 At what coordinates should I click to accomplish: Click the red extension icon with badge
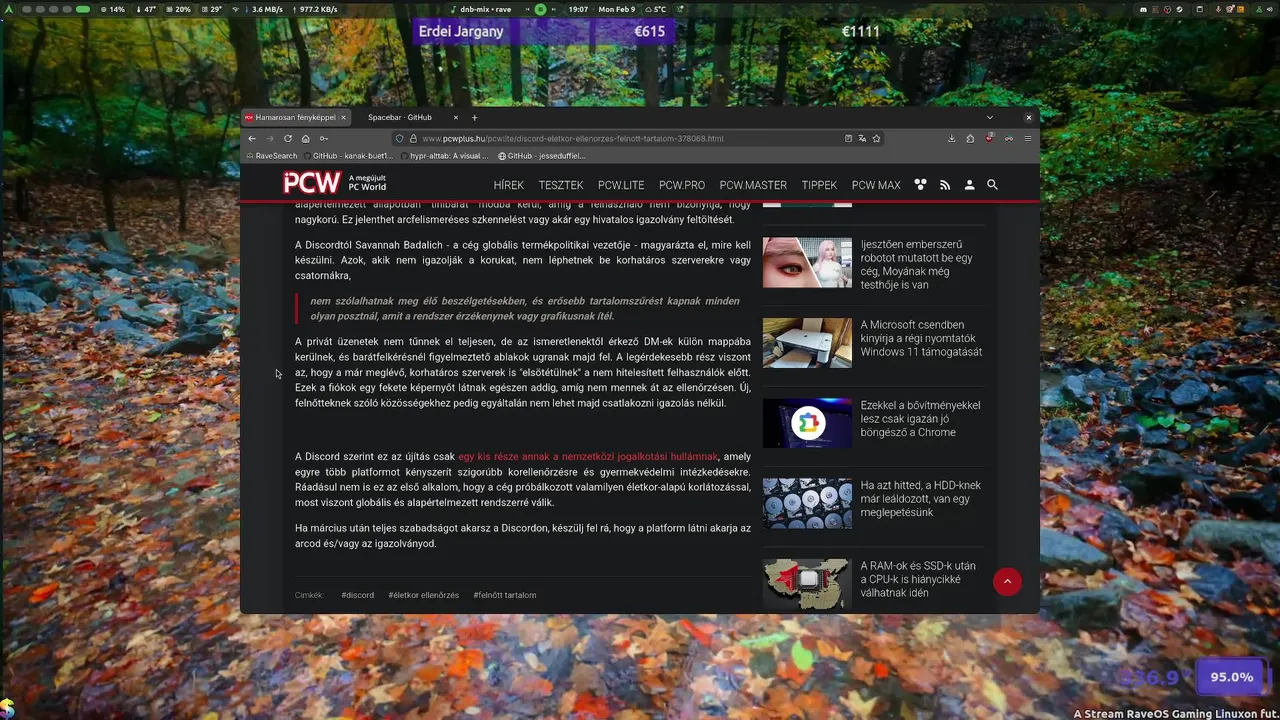[990, 137]
